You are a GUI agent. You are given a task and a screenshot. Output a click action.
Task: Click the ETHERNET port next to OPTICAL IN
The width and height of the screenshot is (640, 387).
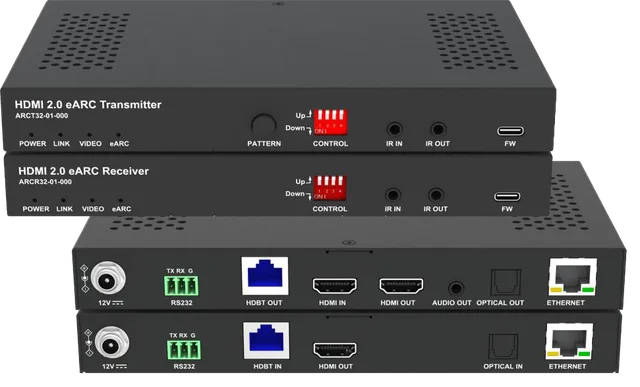point(569,341)
